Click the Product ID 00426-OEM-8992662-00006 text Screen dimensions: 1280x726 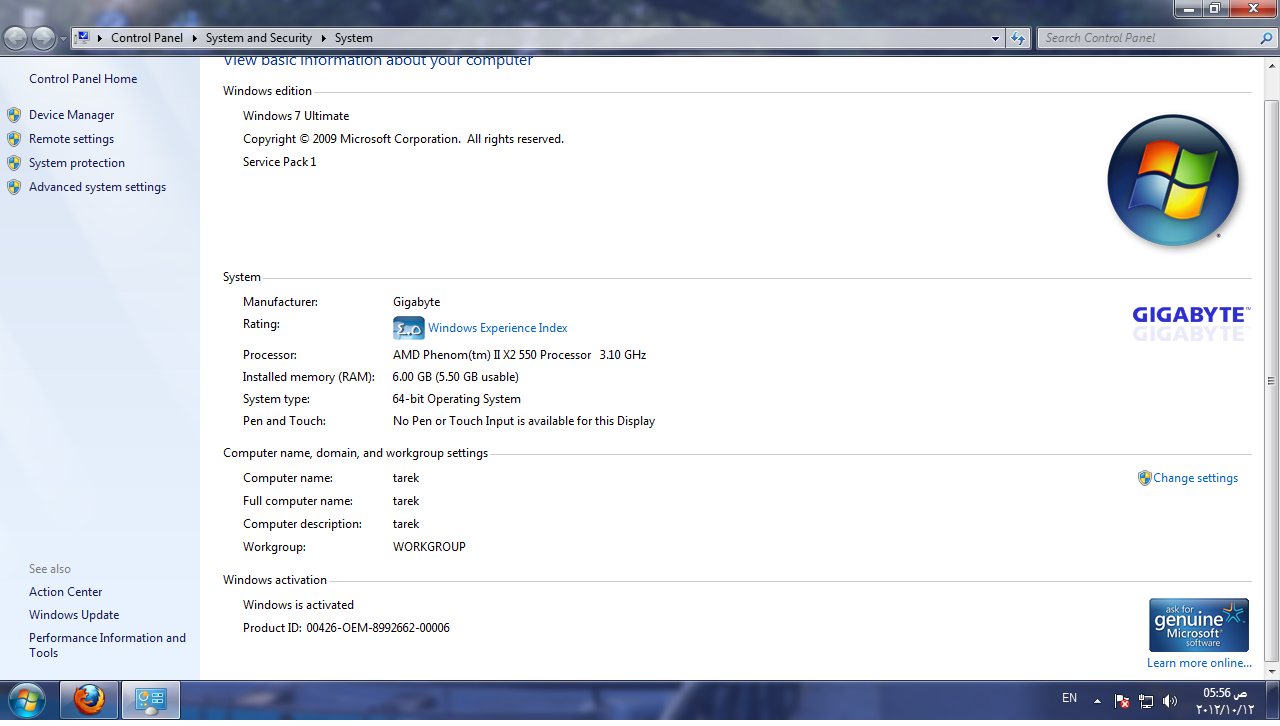[x=346, y=628]
